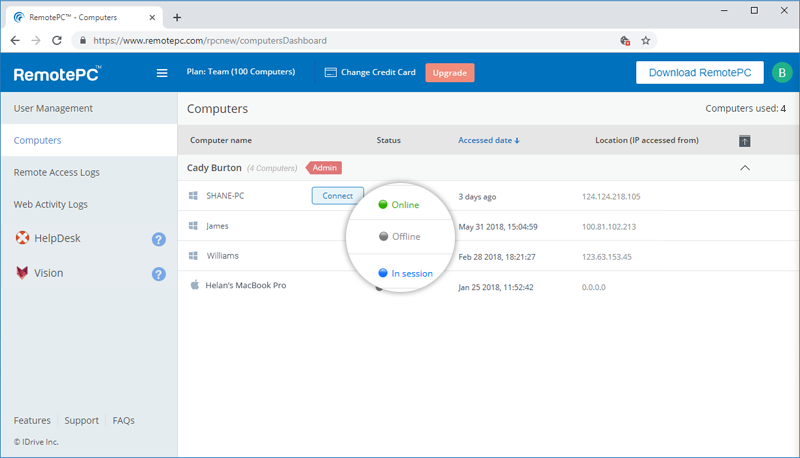Open the user avatar B profile menu
Viewport: 800px width, 458px height.
(782, 72)
